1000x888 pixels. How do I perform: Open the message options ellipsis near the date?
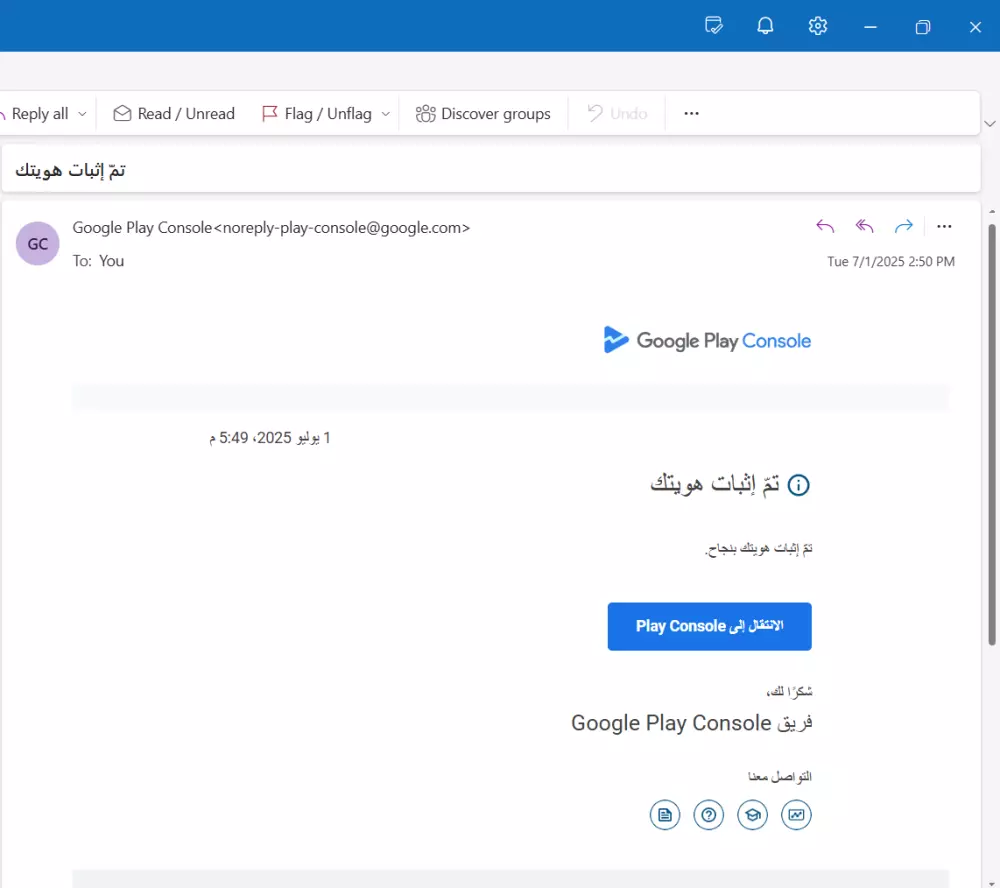(944, 227)
